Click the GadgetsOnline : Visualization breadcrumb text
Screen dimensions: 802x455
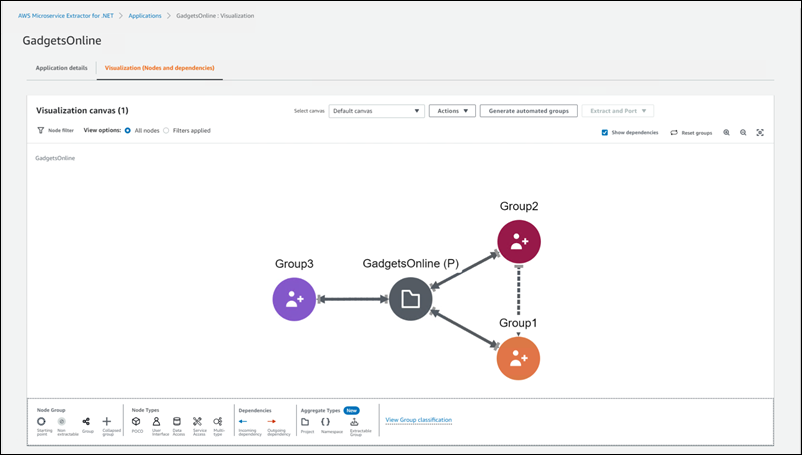click(215, 16)
